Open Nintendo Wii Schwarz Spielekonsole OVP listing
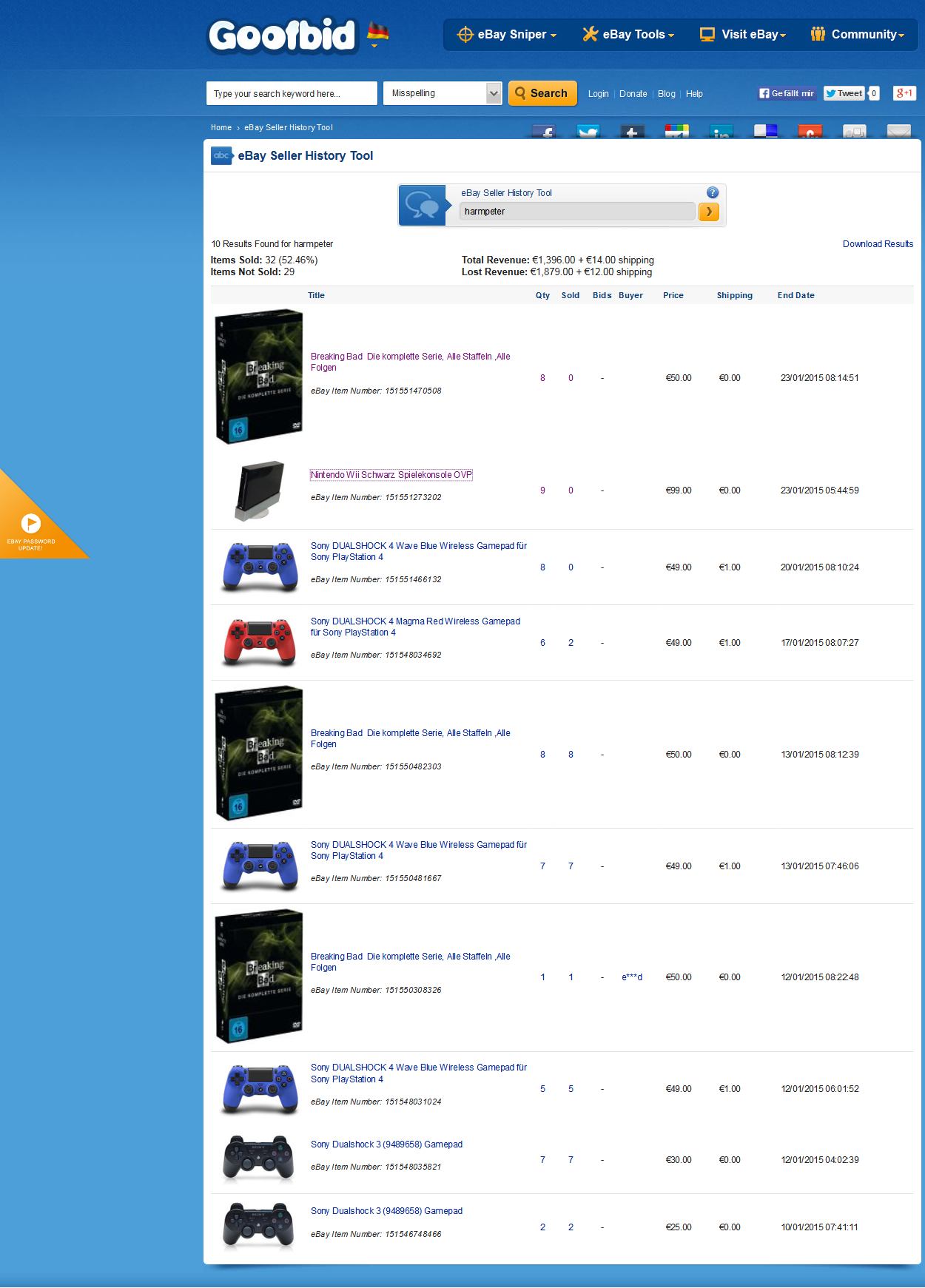The height and width of the screenshot is (1288, 925). tap(391, 475)
